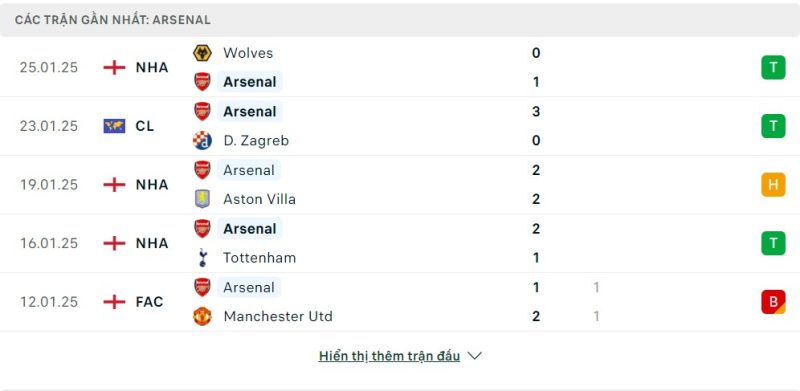Click the CL competition label
The height and width of the screenshot is (391, 800).
pos(145,126)
